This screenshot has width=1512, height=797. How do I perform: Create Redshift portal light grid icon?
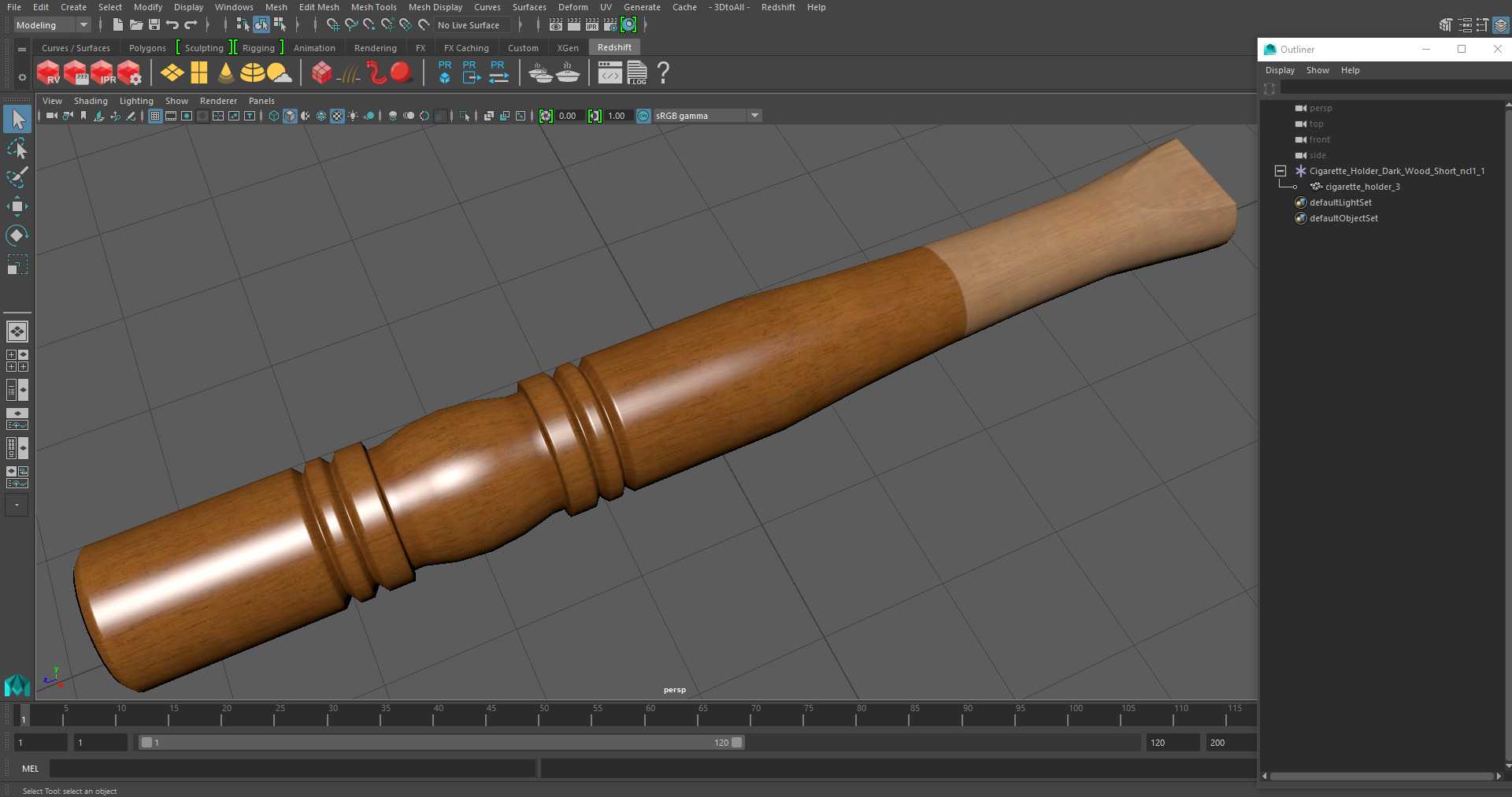pos(199,73)
